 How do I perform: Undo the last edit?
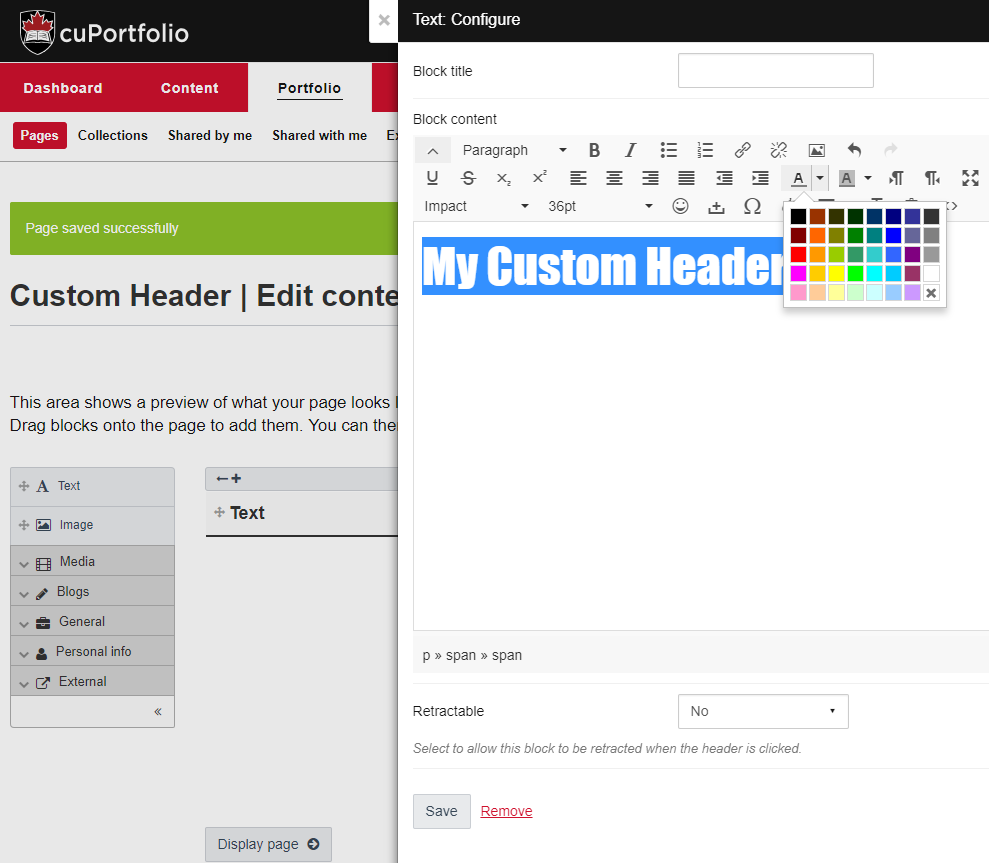854,150
